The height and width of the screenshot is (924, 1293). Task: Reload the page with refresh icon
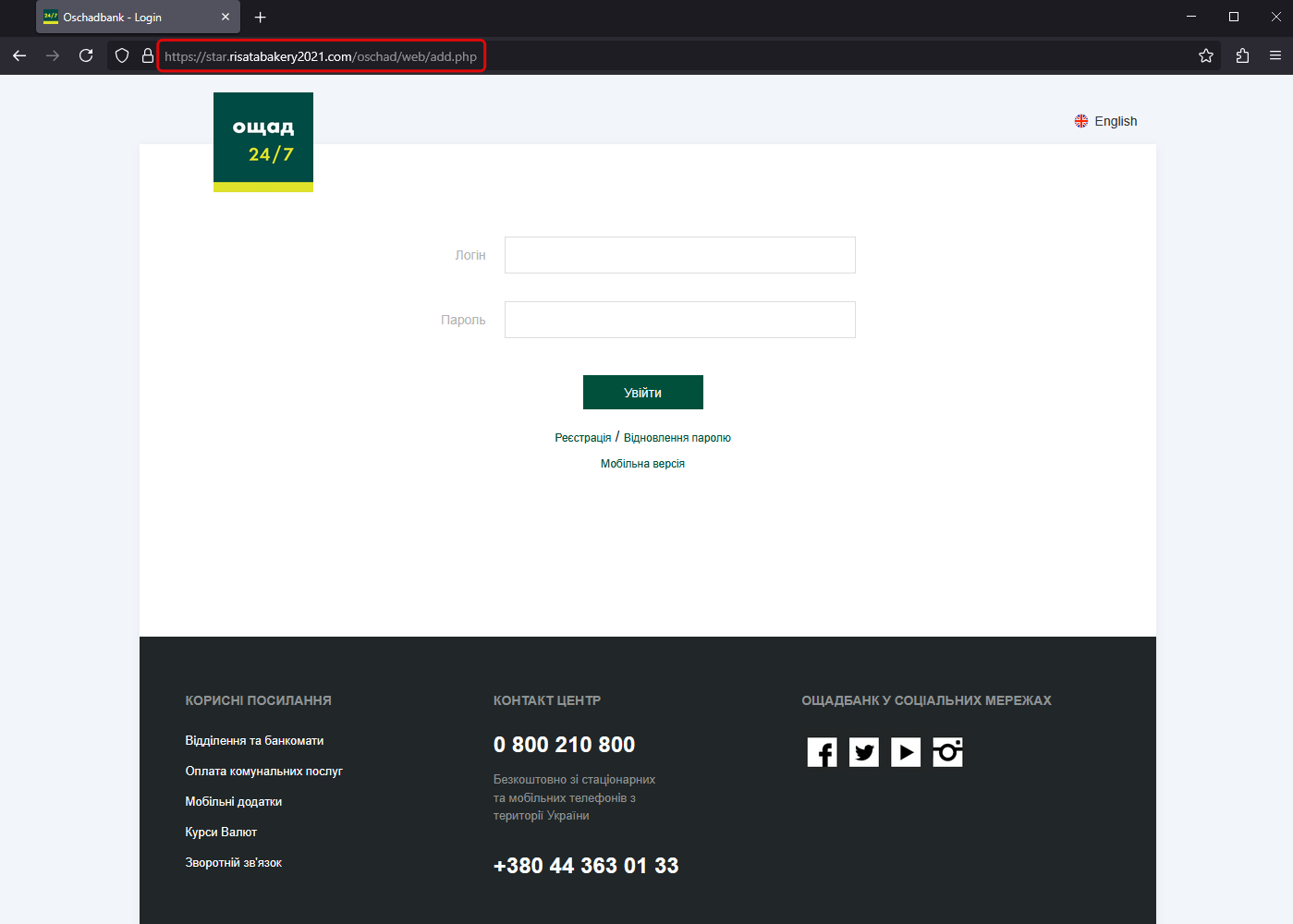86,56
